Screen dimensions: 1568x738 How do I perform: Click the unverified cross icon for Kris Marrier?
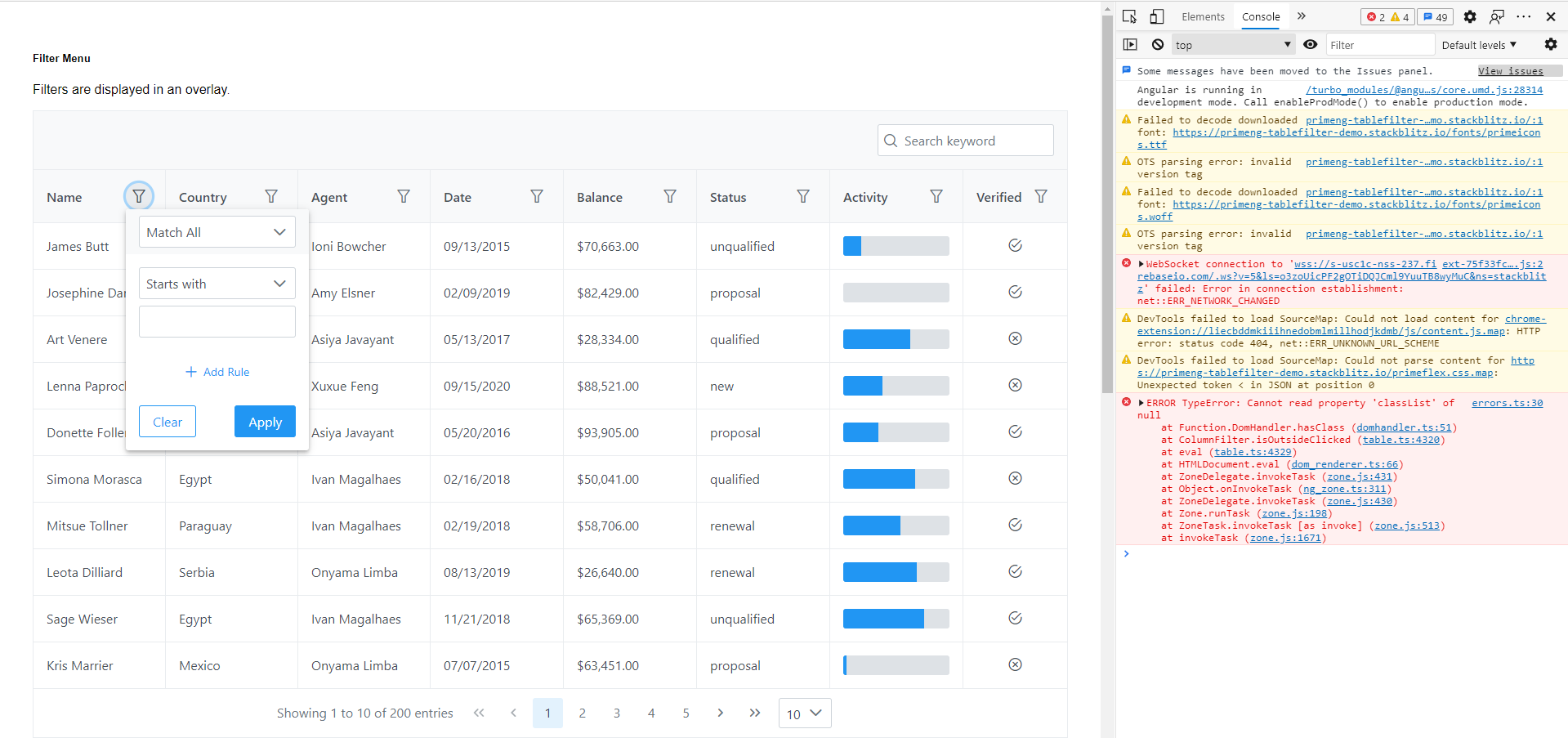tap(1015, 664)
